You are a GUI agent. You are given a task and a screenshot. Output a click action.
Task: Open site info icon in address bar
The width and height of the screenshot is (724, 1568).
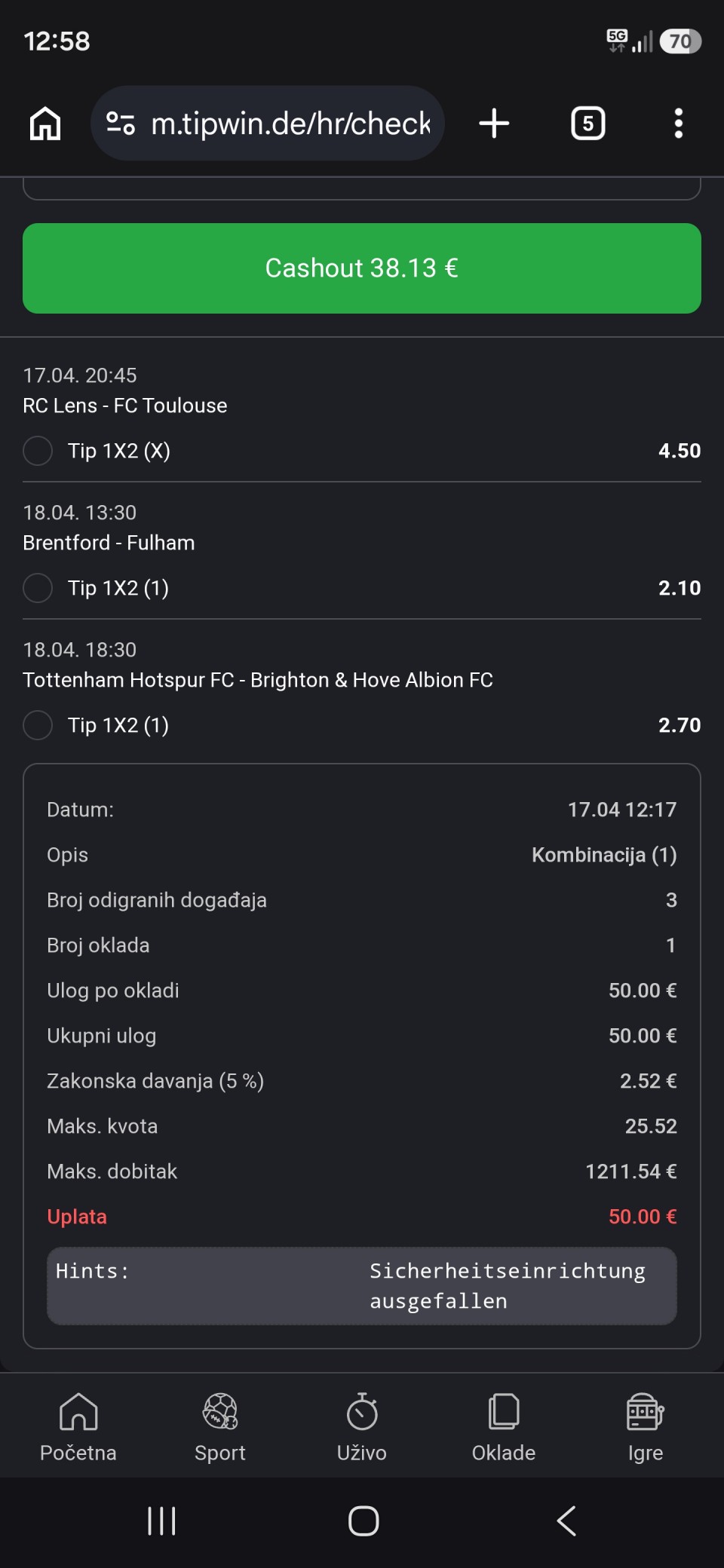coord(121,123)
